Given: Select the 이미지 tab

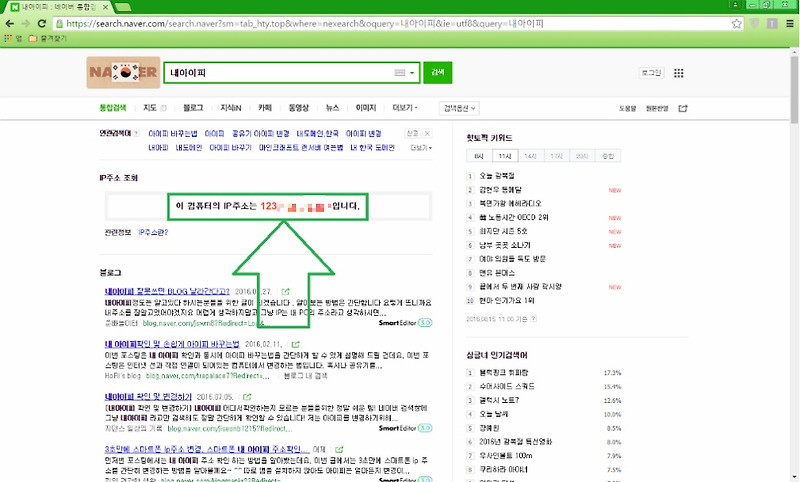Looking at the screenshot, I should [366, 108].
